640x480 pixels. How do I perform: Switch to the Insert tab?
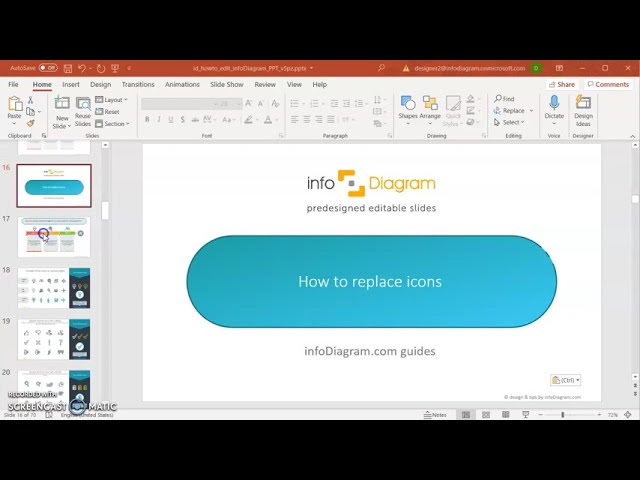coord(71,84)
